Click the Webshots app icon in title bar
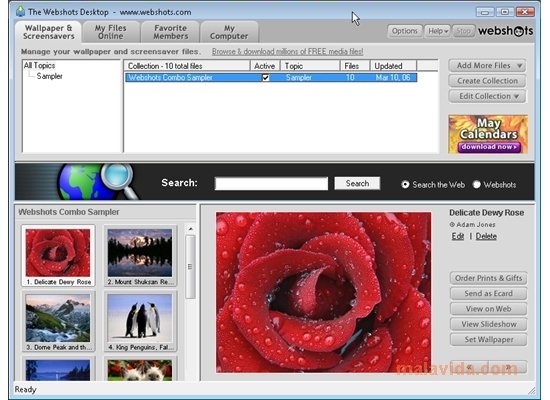This screenshot has height=400, width=550. click(20, 12)
